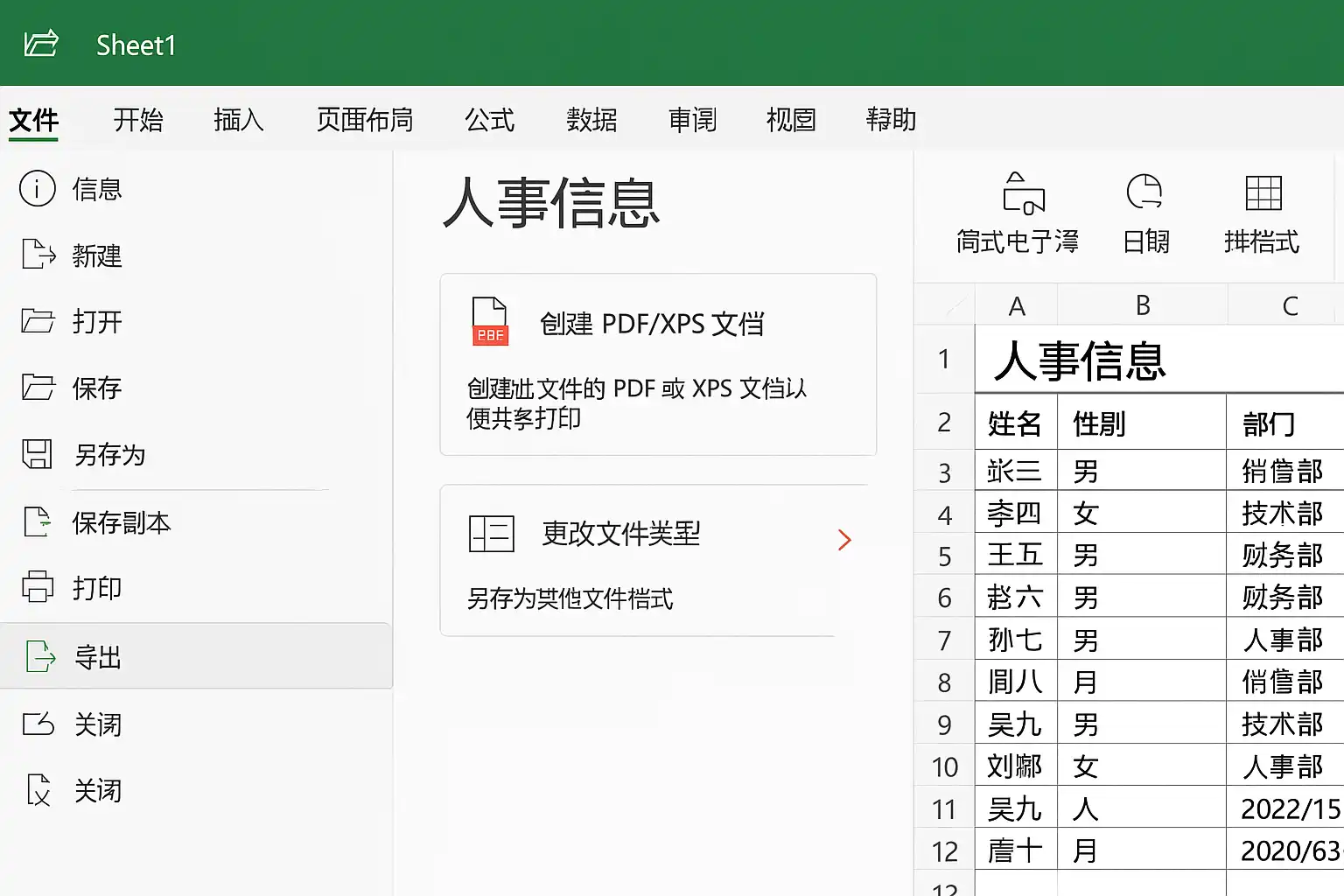
Task: Click the 另存为 floppy disk icon
Action: pyautogui.click(x=37, y=454)
